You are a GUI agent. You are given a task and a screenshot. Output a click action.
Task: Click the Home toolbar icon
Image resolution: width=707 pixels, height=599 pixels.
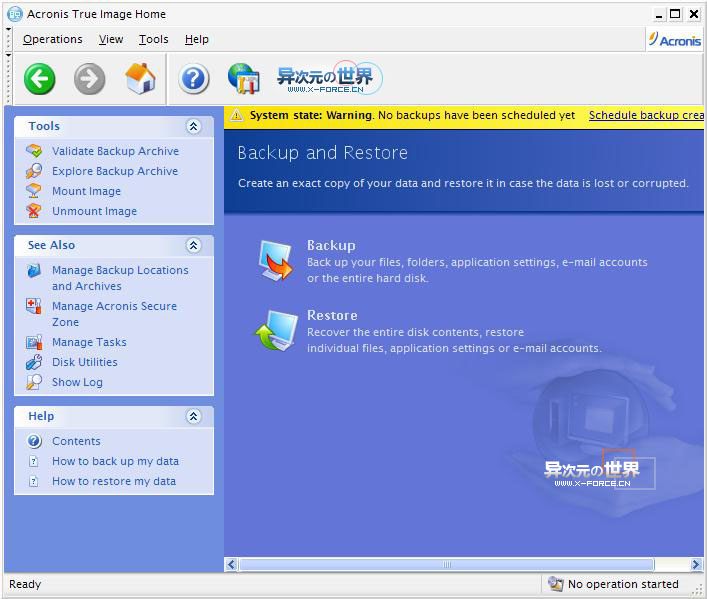(x=140, y=78)
